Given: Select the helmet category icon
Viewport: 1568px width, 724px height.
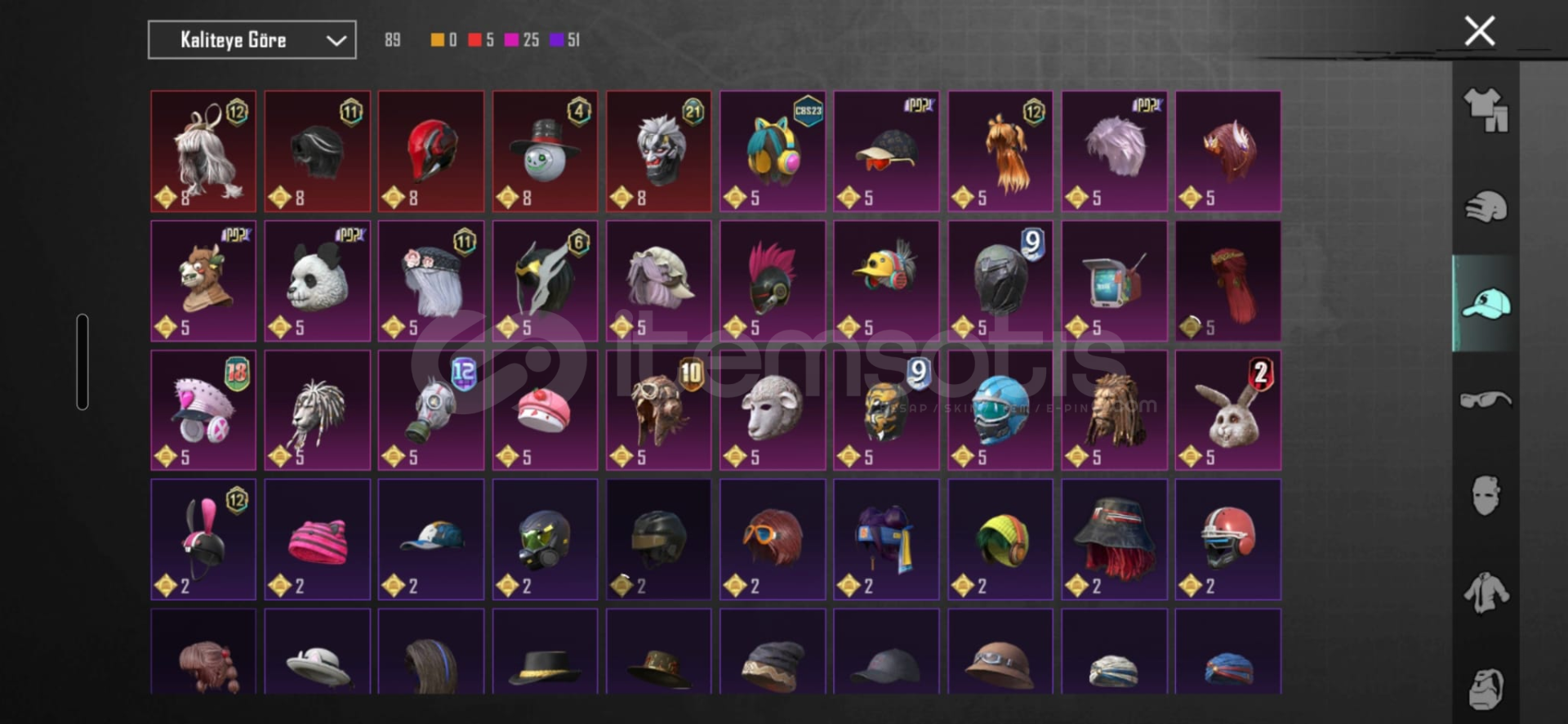Looking at the screenshot, I should pos(1486,206).
